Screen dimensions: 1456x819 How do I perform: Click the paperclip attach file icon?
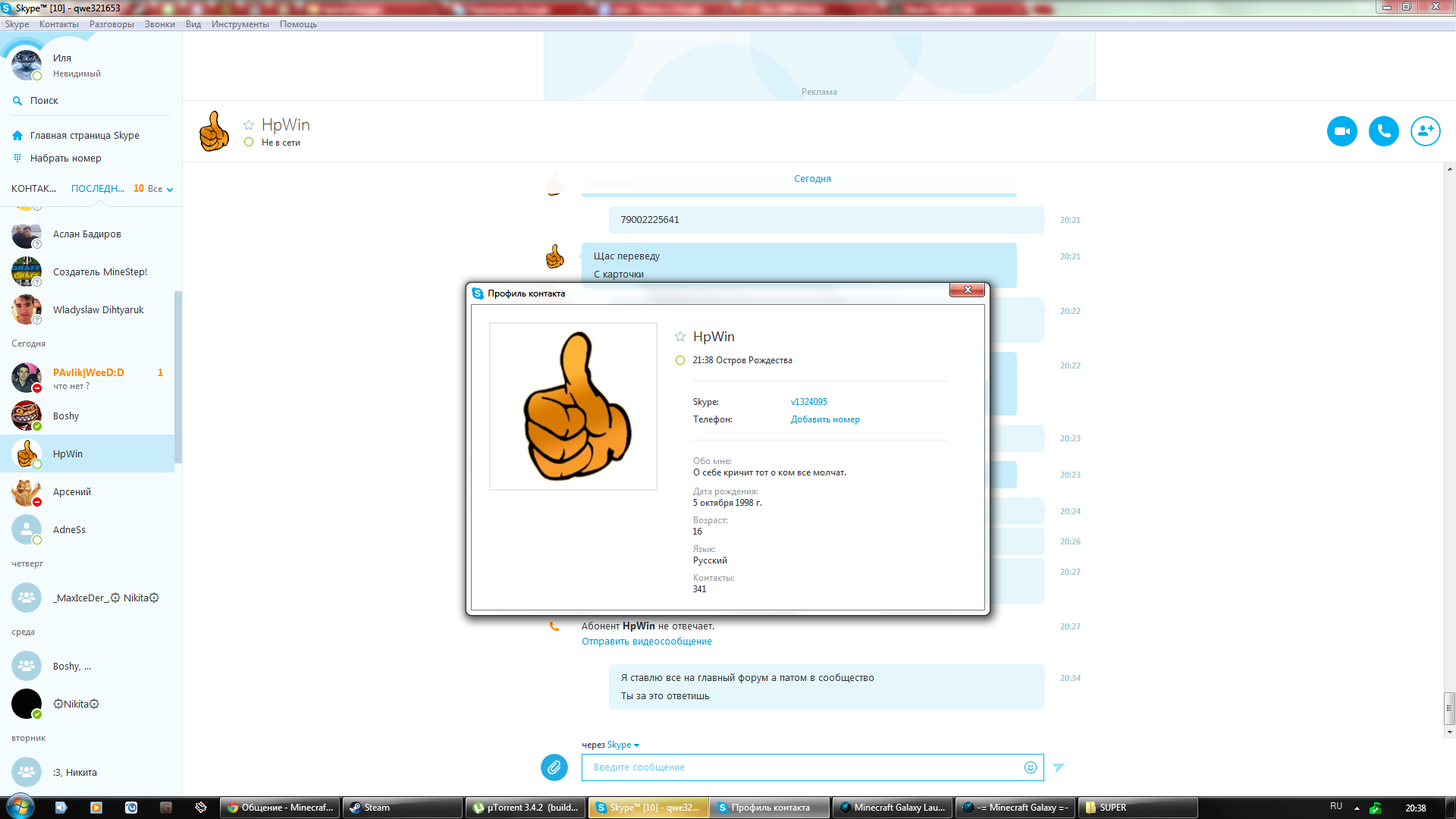pos(554,767)
